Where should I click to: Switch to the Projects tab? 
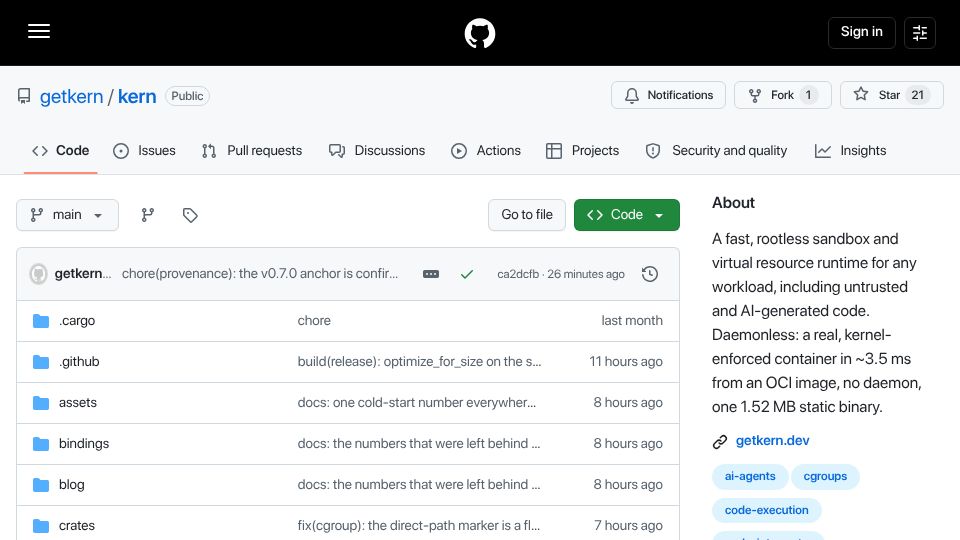pyautogui.click(x=582, y=151)
